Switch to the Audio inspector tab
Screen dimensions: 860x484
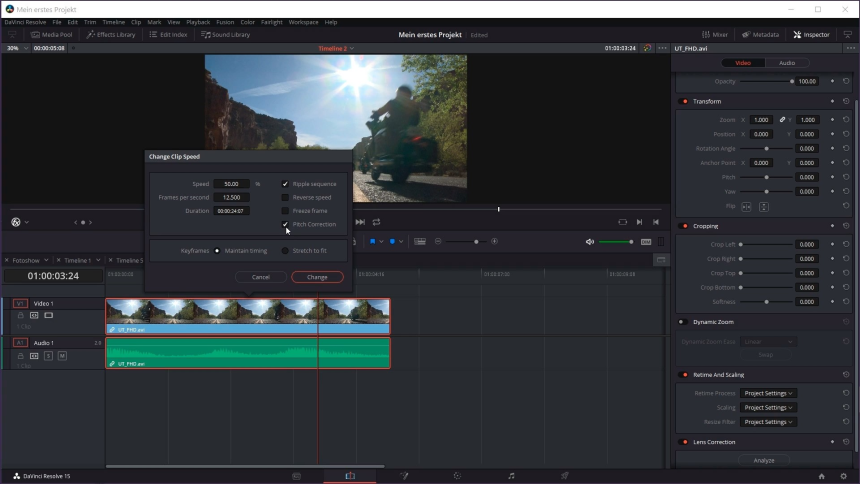pos(787,63)
